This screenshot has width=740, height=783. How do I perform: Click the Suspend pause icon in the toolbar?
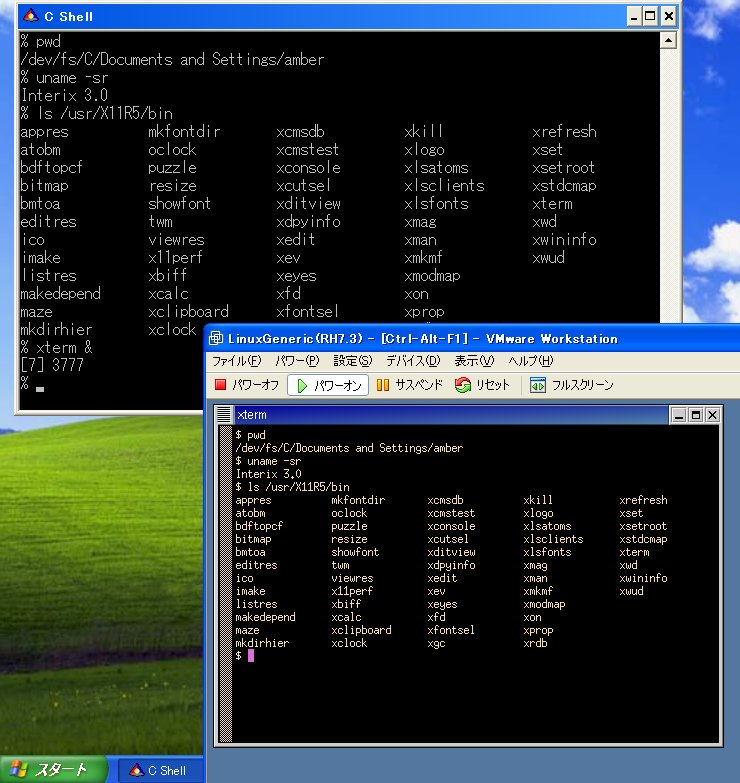383,385
